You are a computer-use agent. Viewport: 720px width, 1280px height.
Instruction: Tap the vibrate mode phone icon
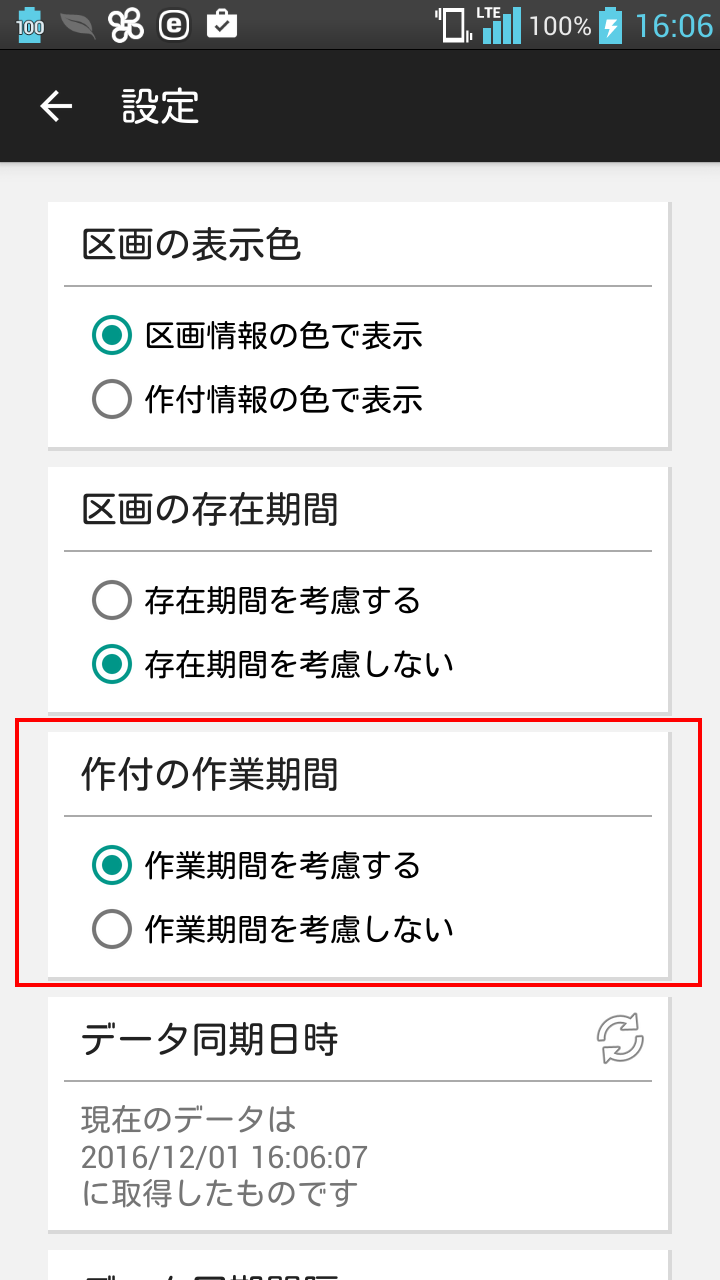tap(453, 25)
